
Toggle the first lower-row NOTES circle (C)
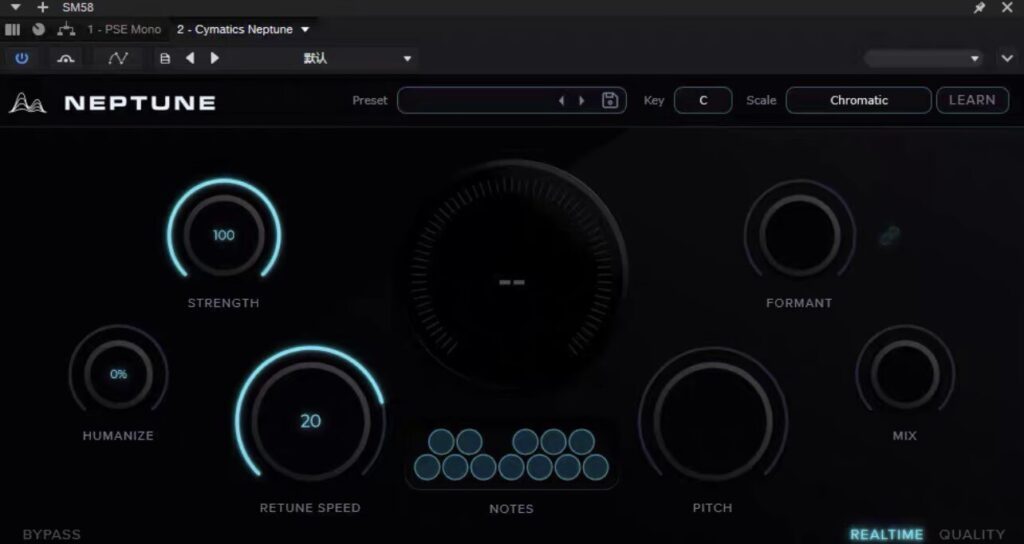(427, 468)
